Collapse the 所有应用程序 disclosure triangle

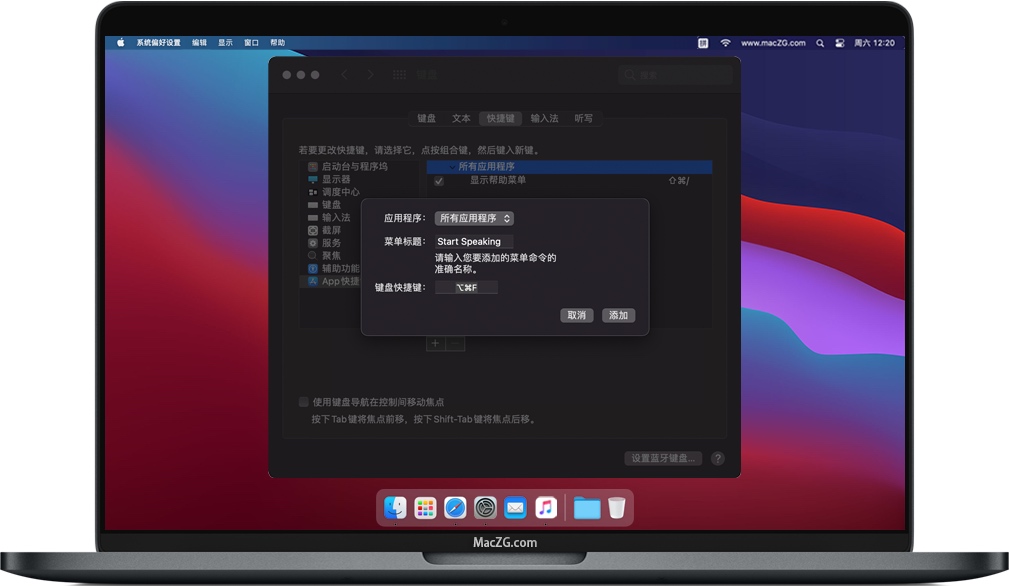pyautogui.click(x=451, y=167)
